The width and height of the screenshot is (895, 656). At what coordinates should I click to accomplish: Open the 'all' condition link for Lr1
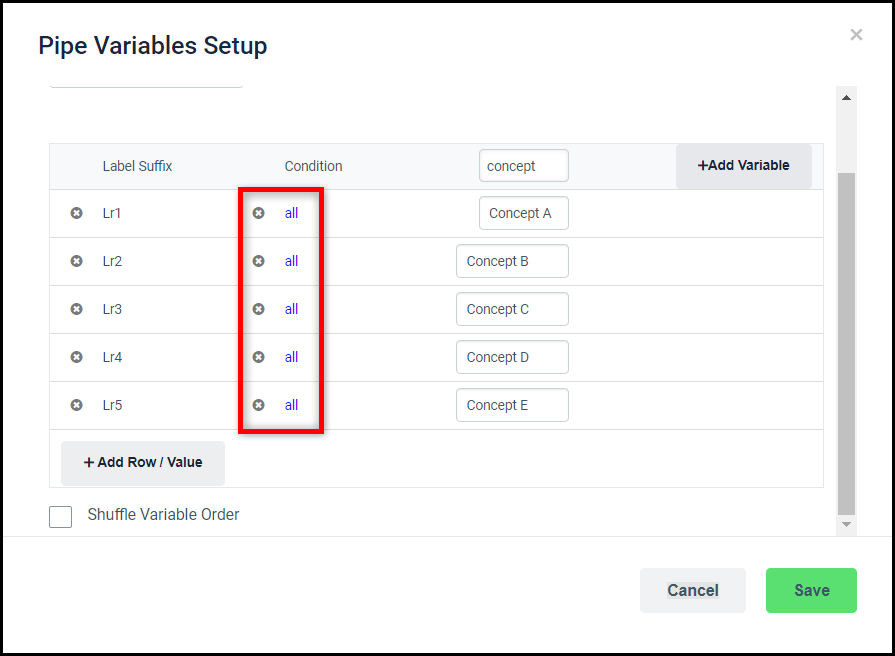tap(291, 213)
